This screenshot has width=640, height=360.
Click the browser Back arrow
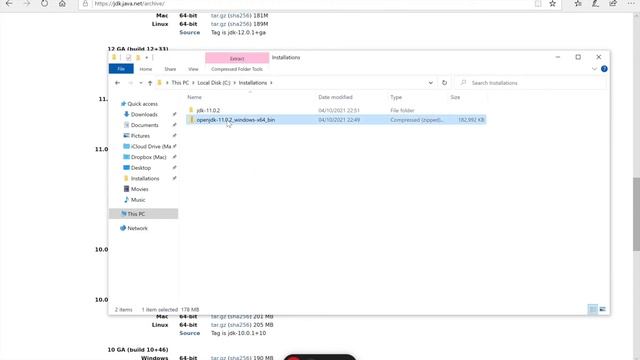[x=9, y=3]
